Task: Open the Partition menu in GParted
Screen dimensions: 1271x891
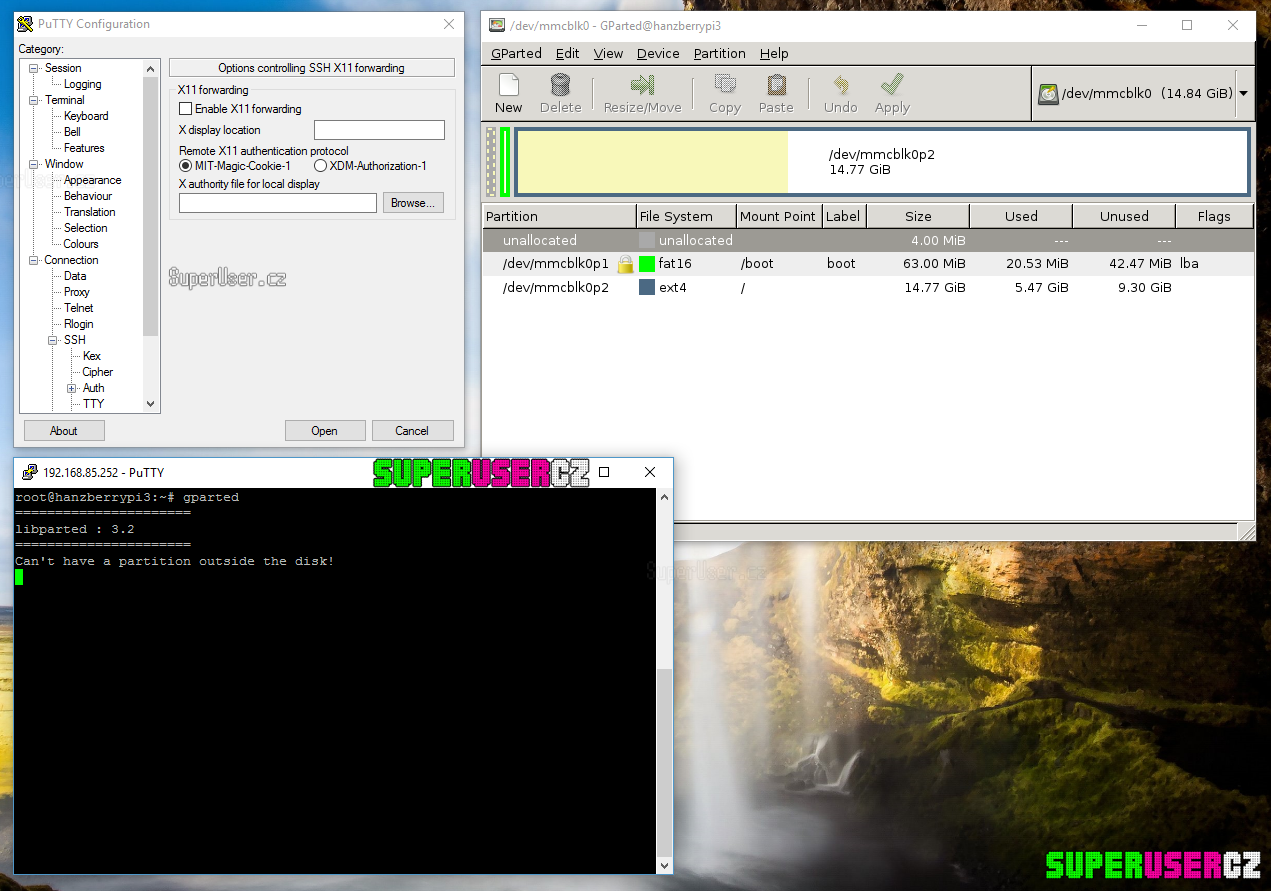Action: (719, 53)
